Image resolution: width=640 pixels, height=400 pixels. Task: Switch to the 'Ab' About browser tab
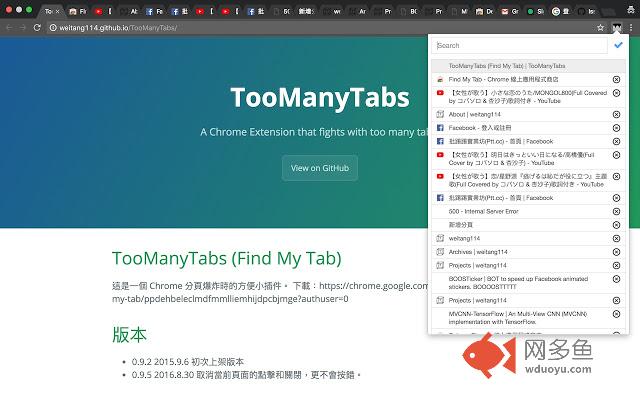[x=130, y=11]
